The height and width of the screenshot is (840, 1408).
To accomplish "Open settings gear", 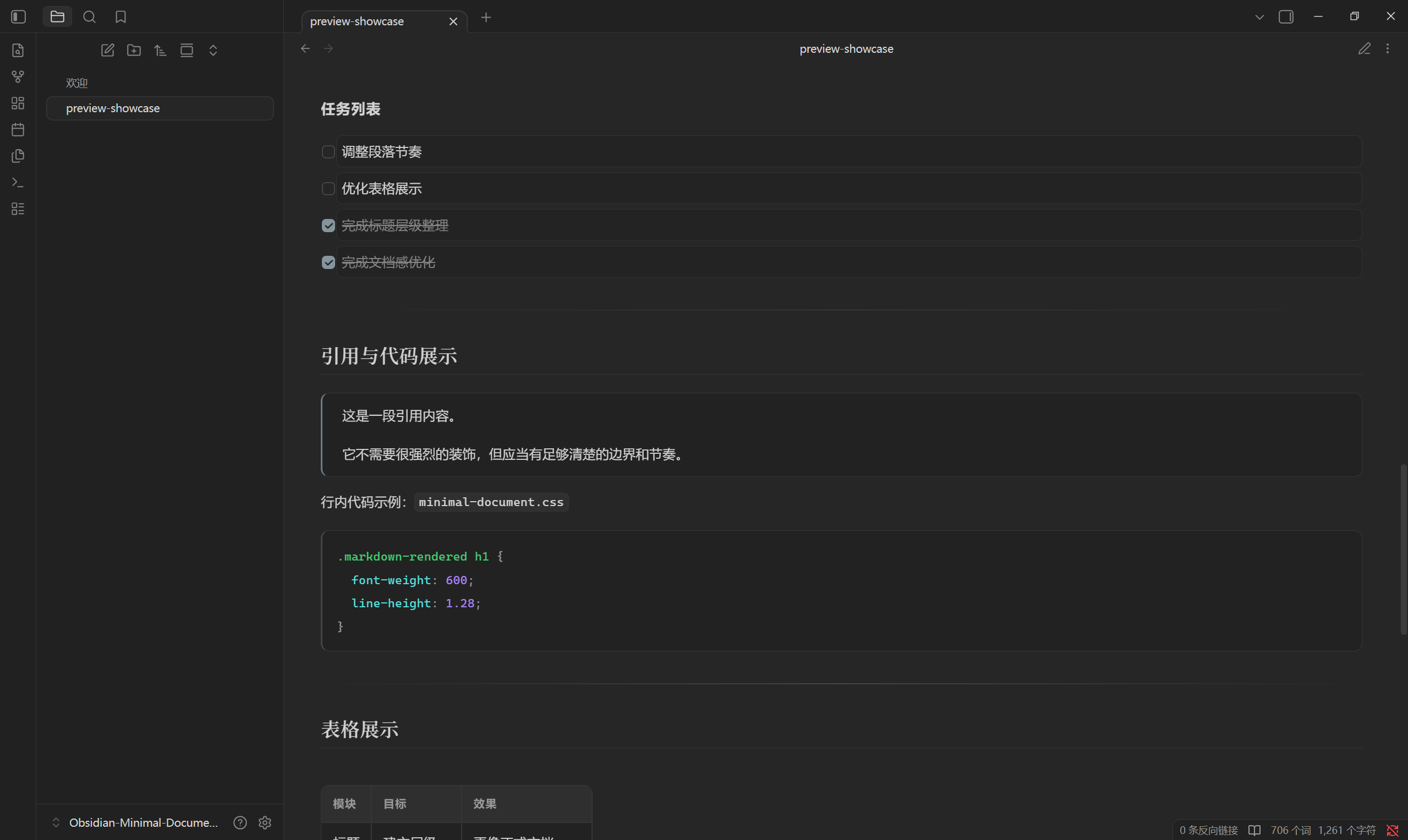I will coord(265,822).
